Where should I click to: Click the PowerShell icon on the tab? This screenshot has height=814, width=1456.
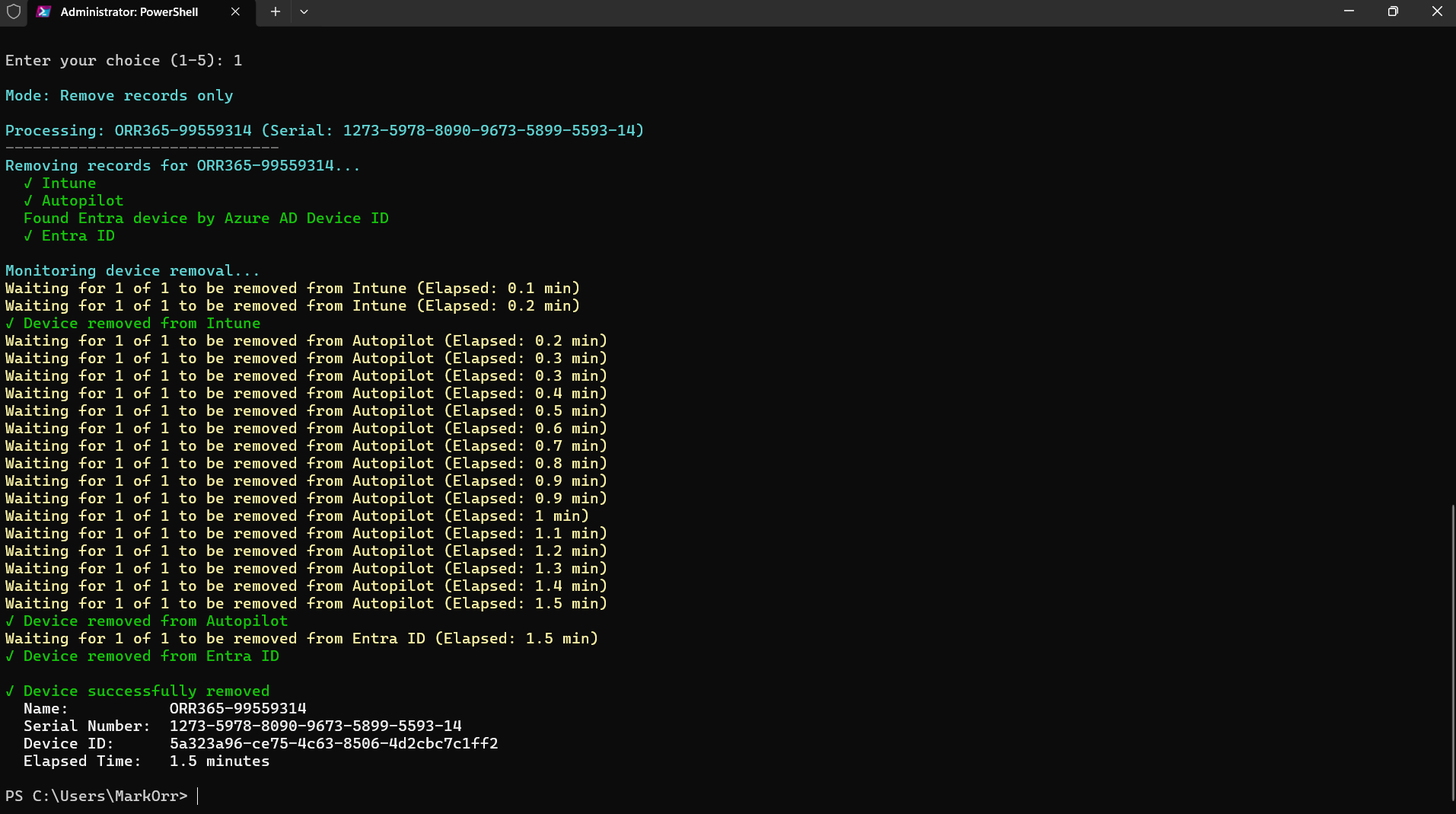point(44,12)
